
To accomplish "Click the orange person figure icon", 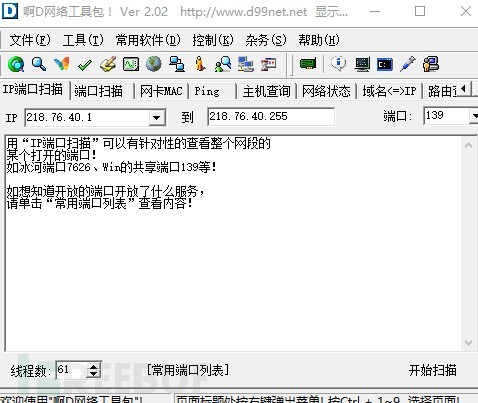I will 200,64.
